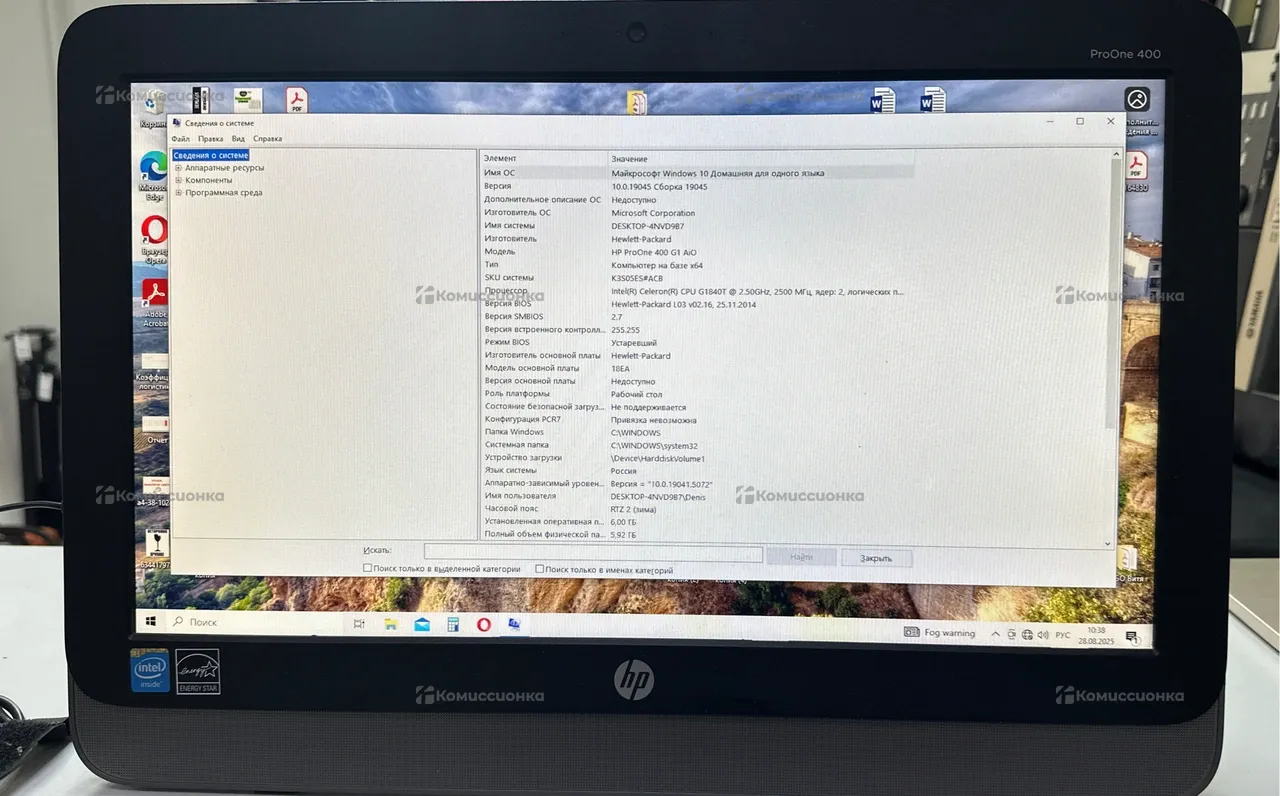Viewport: 1280px width, 796px height.
Task: Open the Windows Start menu
Action: click(151, 621)
